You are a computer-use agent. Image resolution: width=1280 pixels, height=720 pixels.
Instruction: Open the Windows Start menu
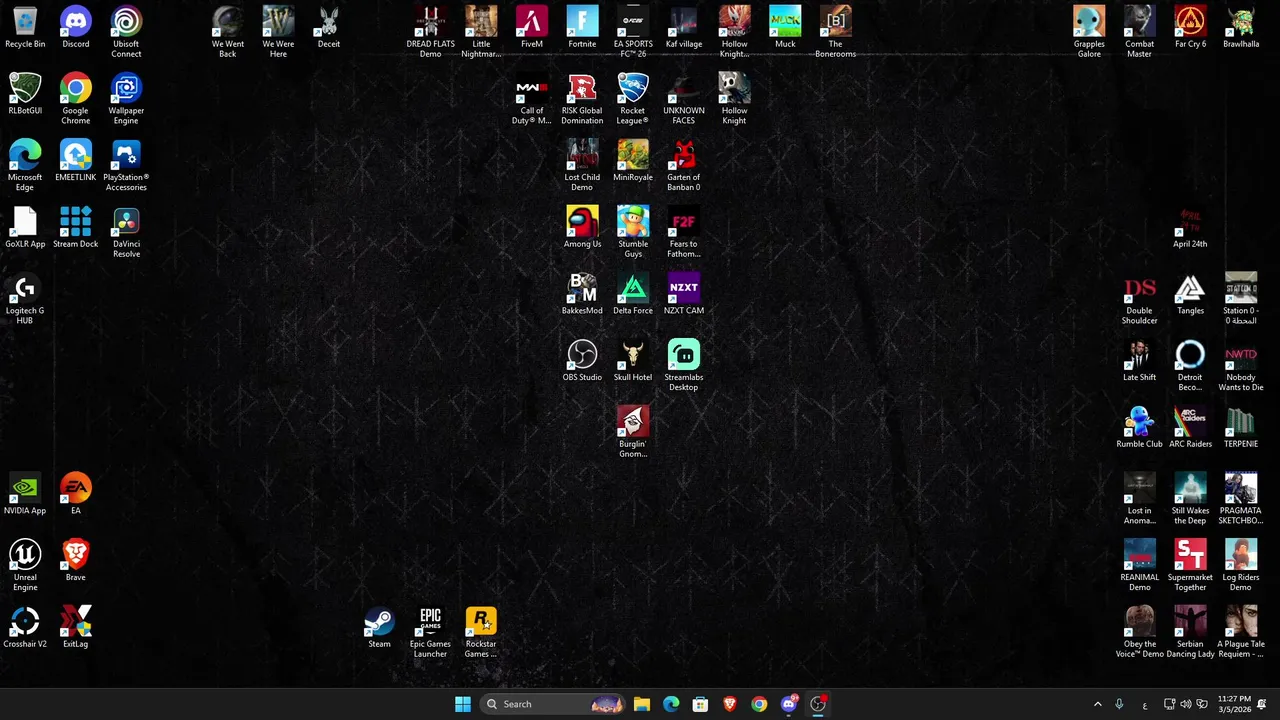(x=463, y=704)
